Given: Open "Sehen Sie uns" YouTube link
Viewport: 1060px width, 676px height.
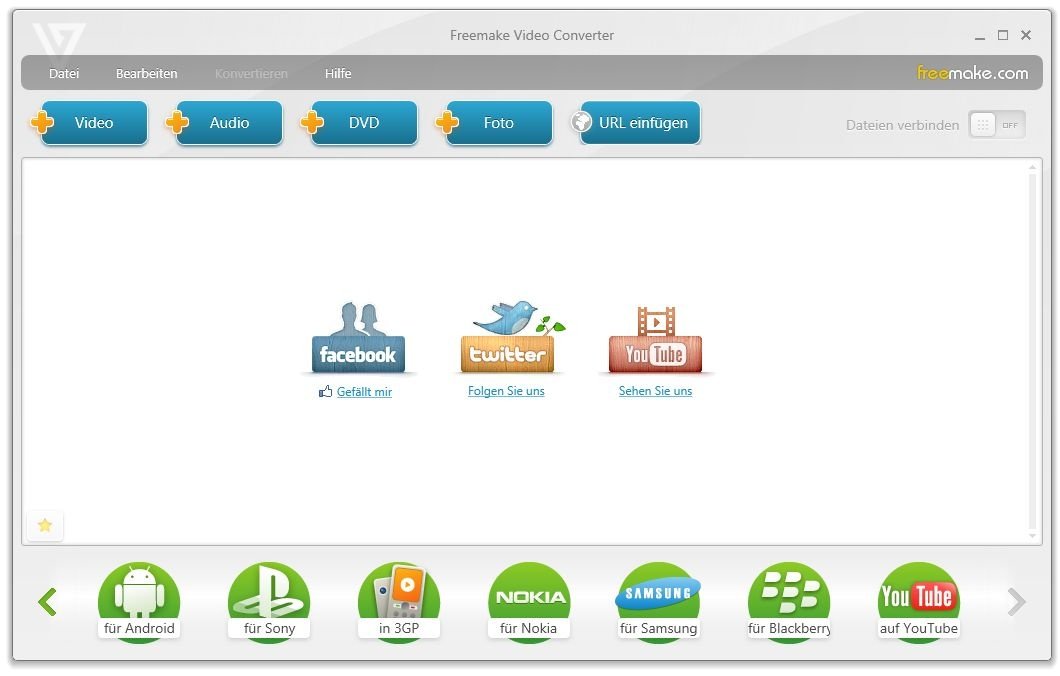Looking at the screenshot, I should tap(655, 391).
